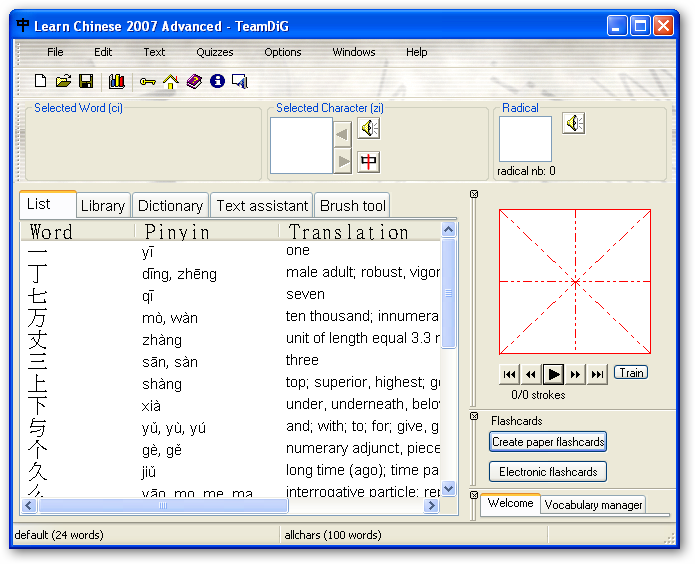This screenshot has width=695, height=564.
Task: Play the stroke animation
Action: (553, 374)
